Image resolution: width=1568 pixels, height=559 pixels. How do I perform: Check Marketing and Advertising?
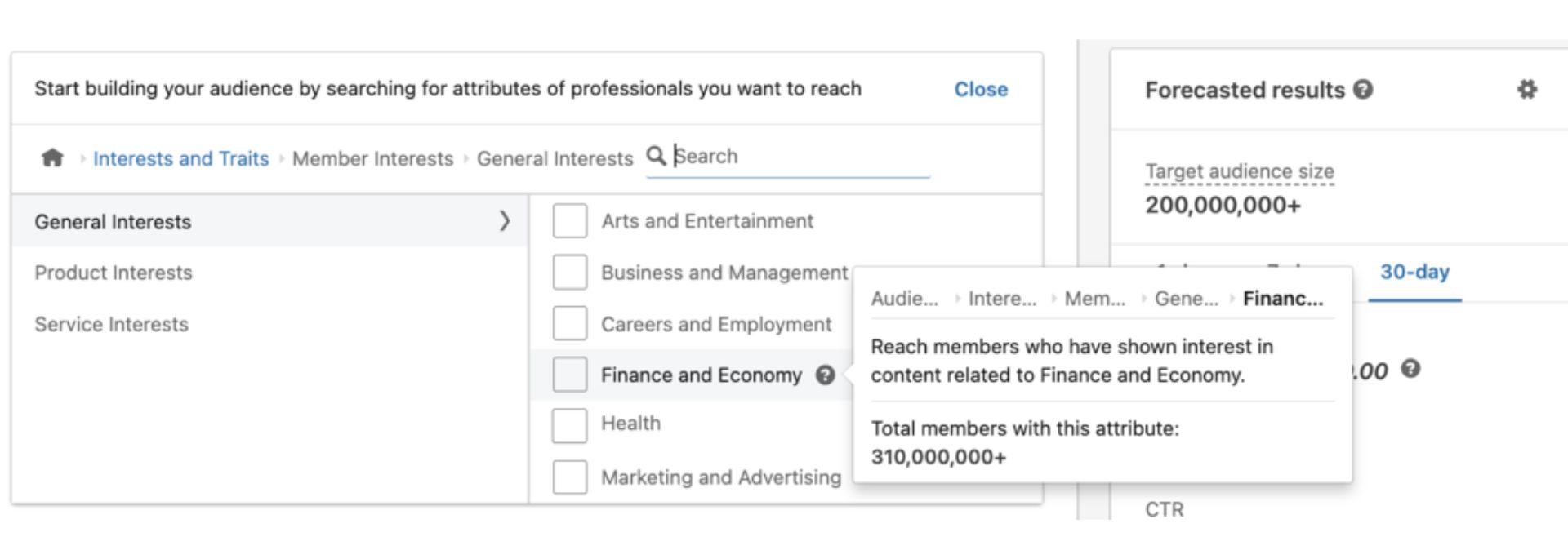click(x=569, y=477)
